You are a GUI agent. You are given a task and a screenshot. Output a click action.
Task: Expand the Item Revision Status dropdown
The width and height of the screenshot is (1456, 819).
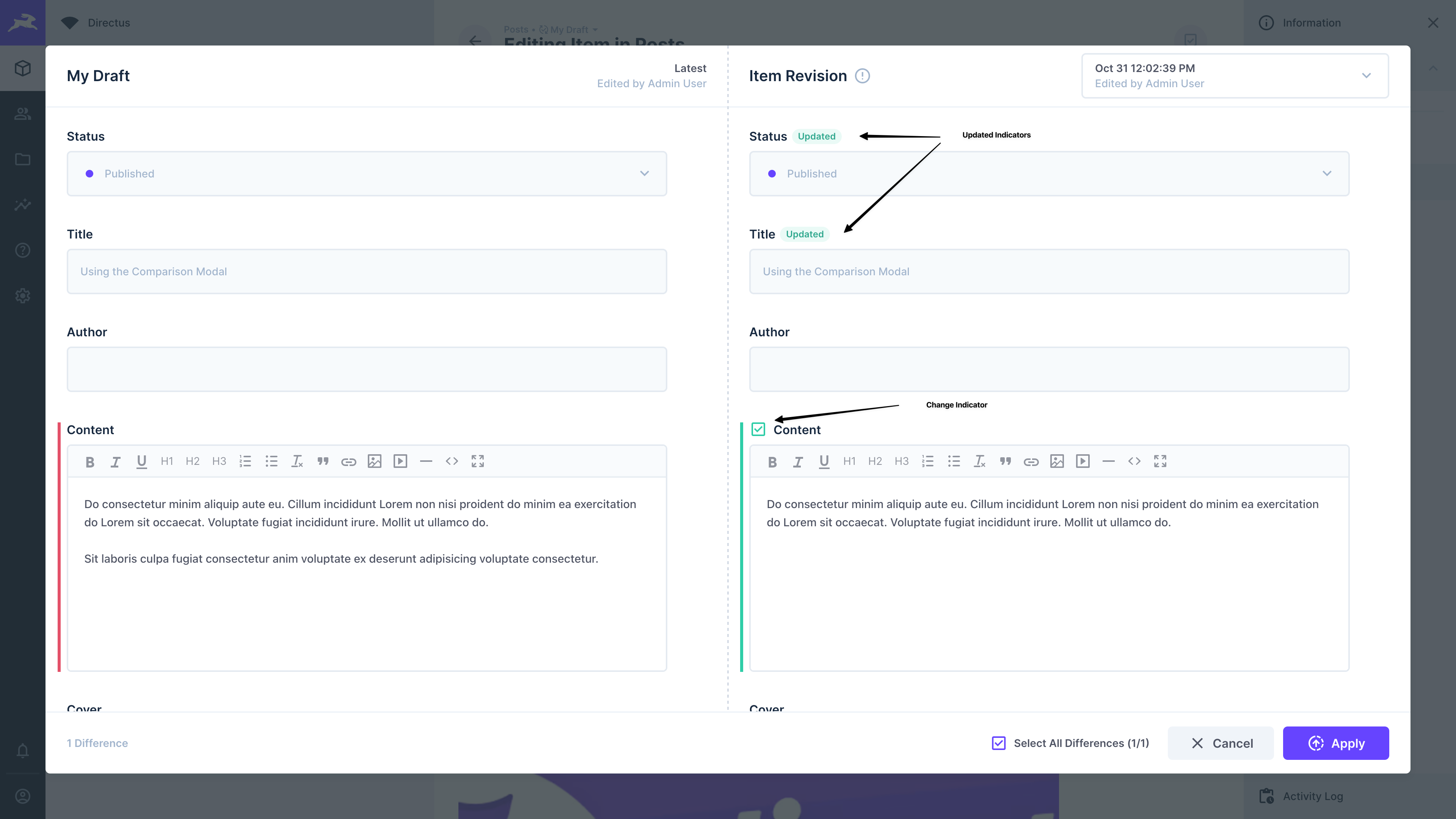1048,174
